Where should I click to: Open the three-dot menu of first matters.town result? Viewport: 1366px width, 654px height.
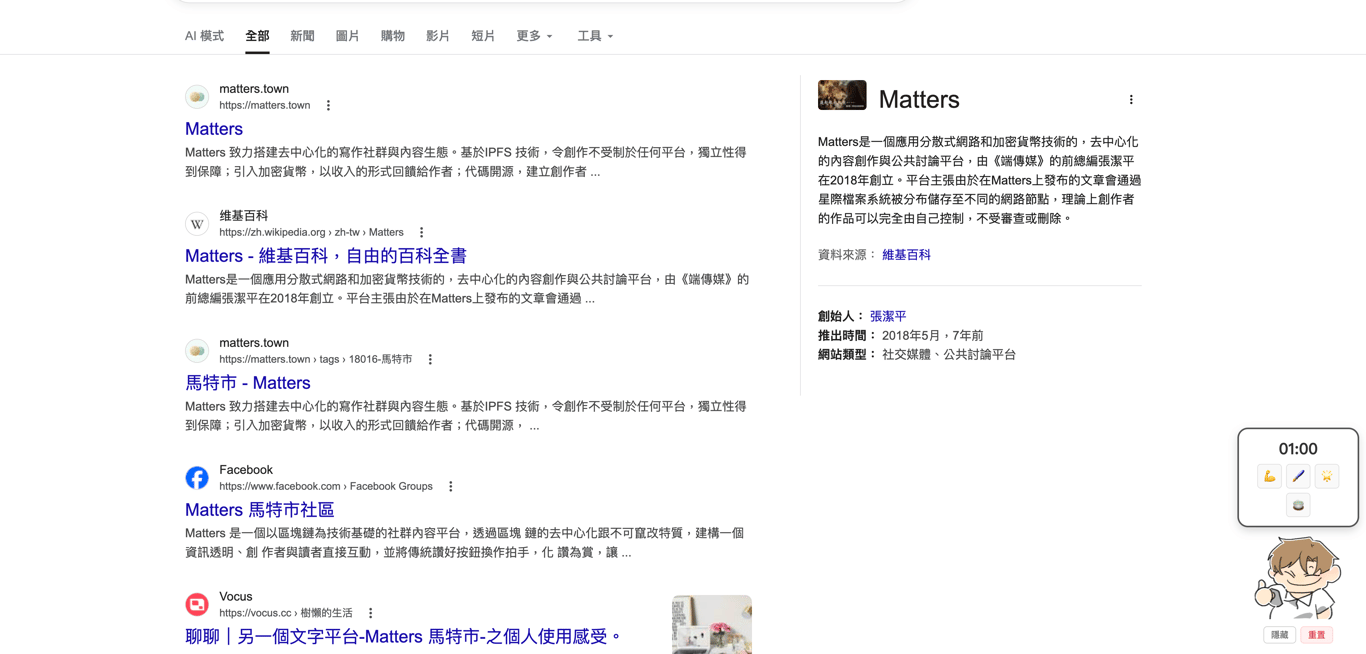328,105
